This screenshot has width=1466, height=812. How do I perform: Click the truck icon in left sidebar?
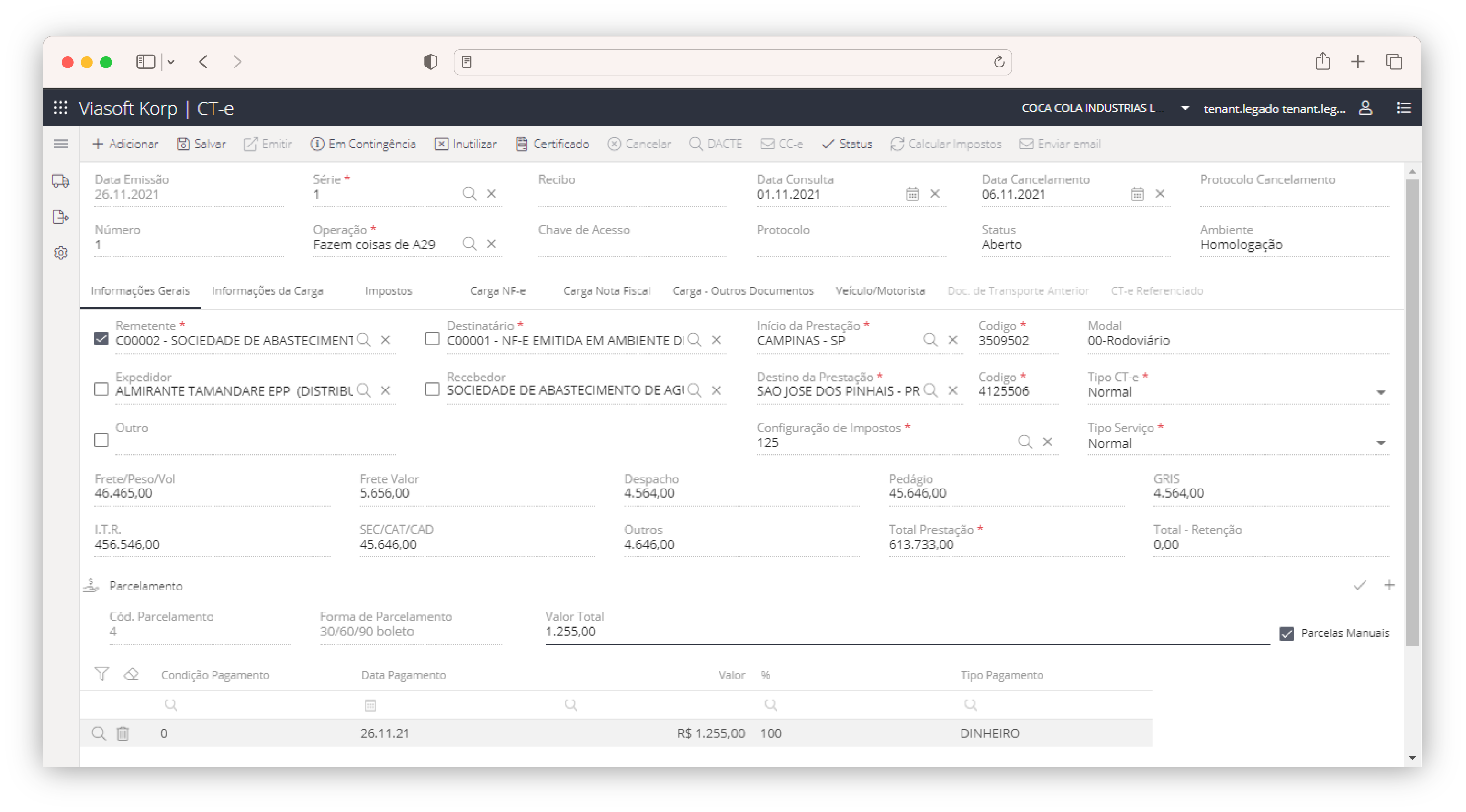(60, 181)
